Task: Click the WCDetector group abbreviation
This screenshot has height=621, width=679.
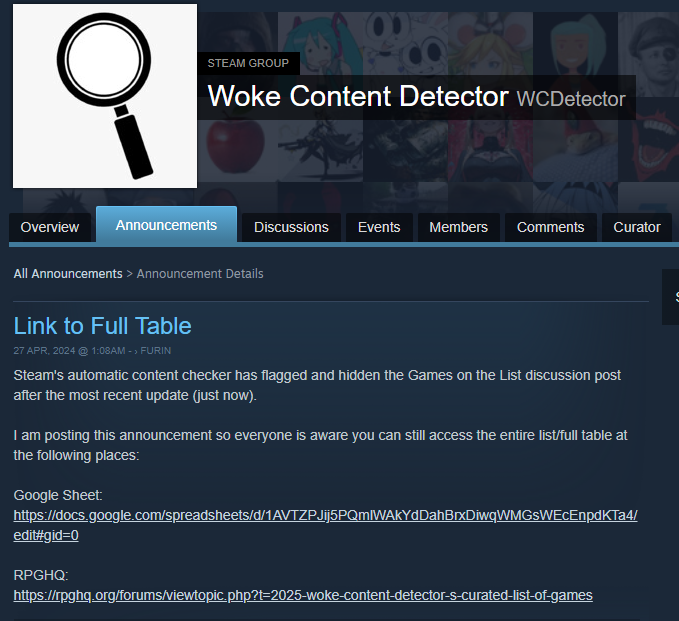Action: point(571,99)
